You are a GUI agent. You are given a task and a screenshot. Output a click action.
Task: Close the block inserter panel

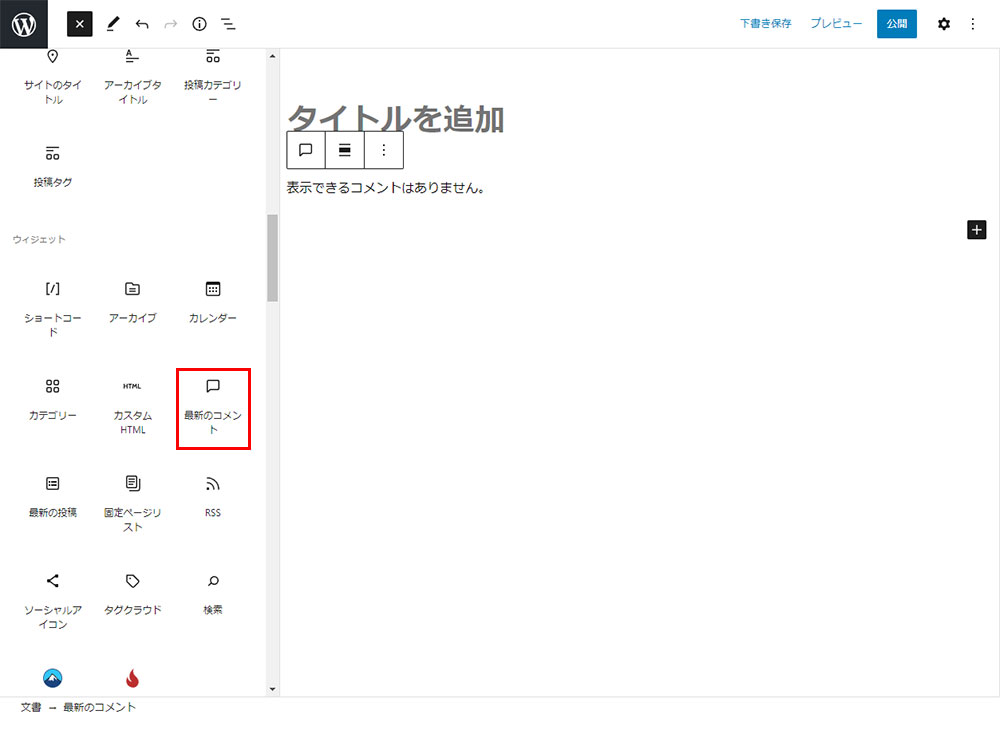click(80, 24)
